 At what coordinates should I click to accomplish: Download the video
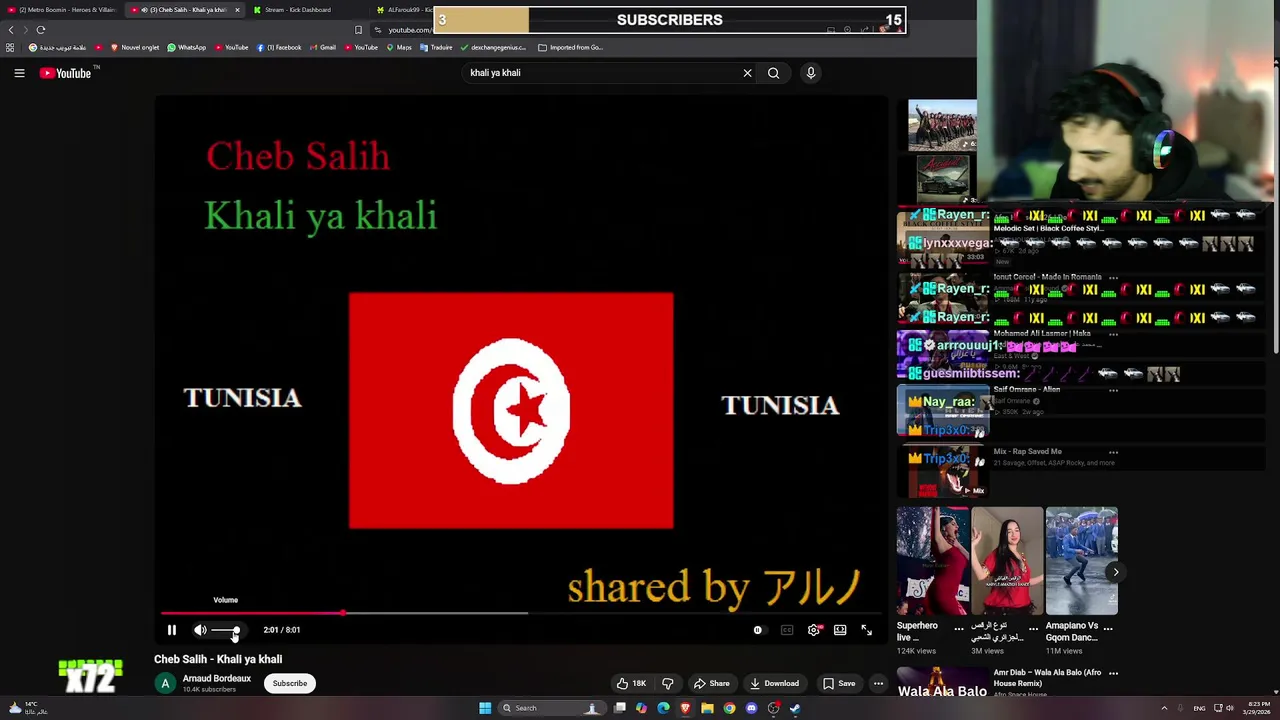click(x=775, y=683)
